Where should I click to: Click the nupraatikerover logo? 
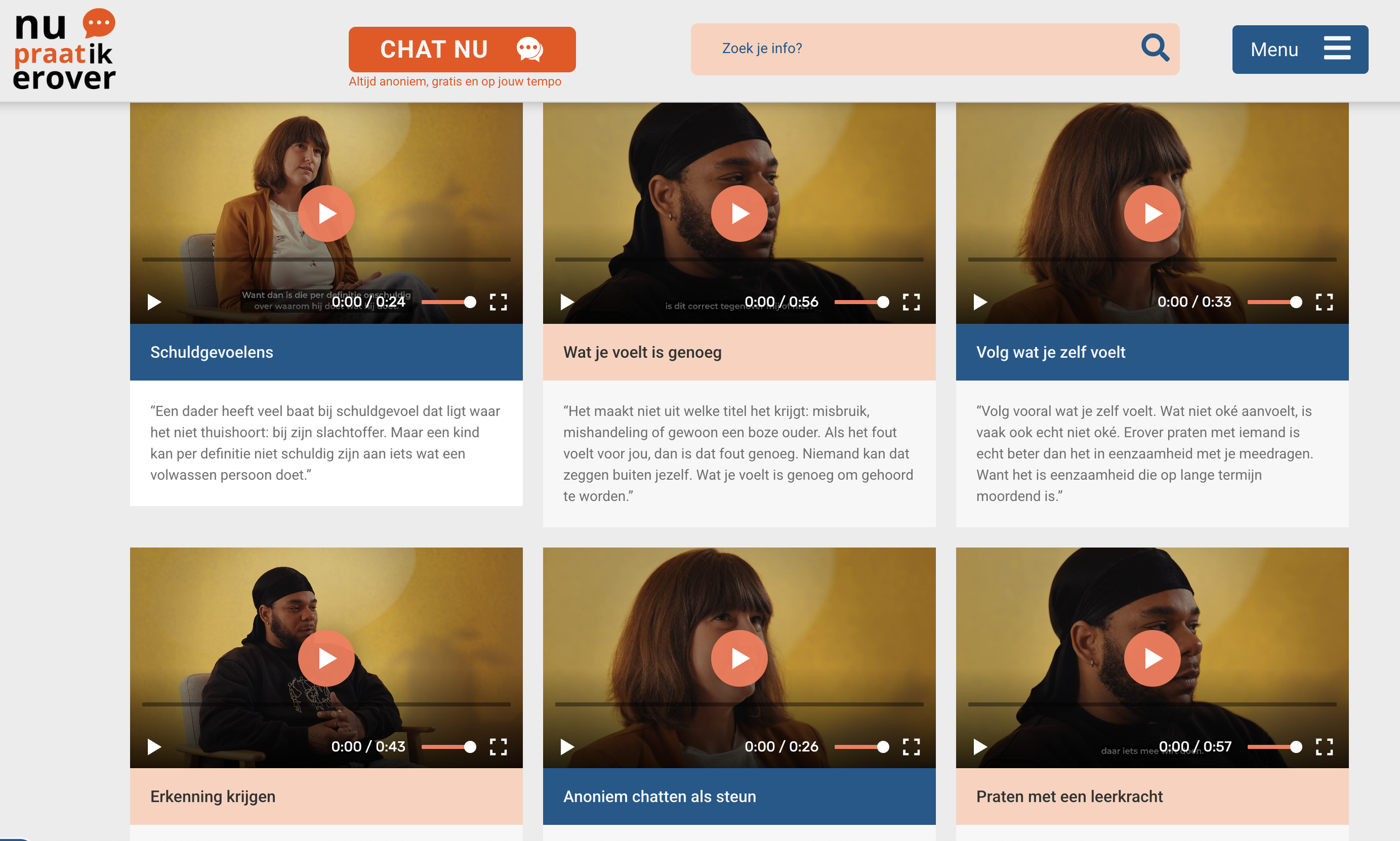(64, 50)
